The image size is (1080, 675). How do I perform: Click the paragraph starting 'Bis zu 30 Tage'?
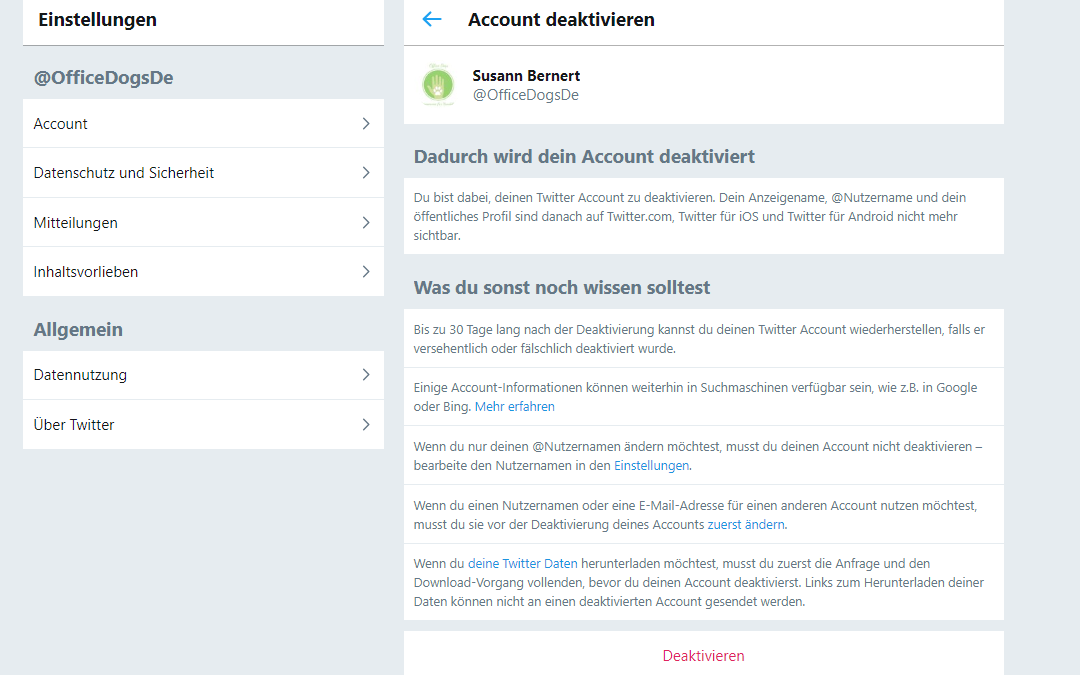coord(699,339)
